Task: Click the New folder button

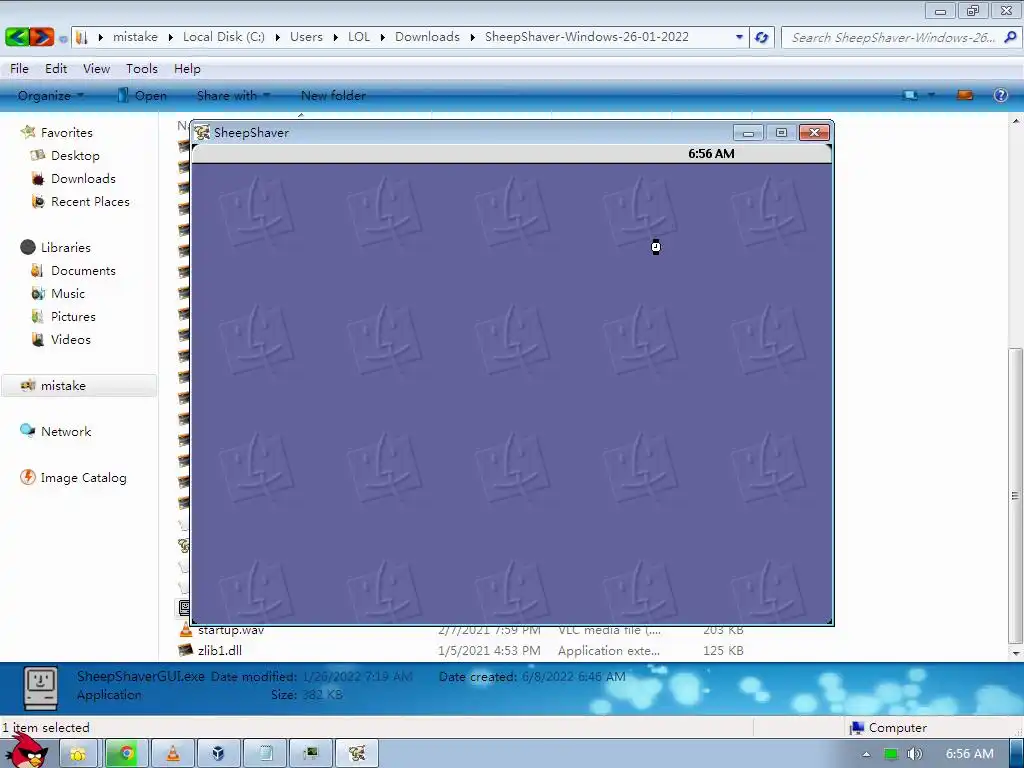Action: (333, 95)
